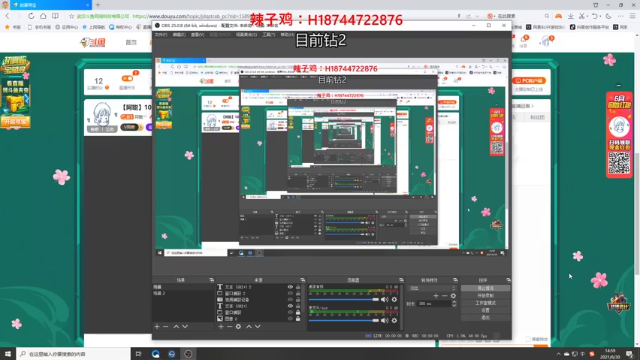Toggle visibility of 图像 2 source
This screenshot has width=640, height=360.
click(x=290, y=318)
